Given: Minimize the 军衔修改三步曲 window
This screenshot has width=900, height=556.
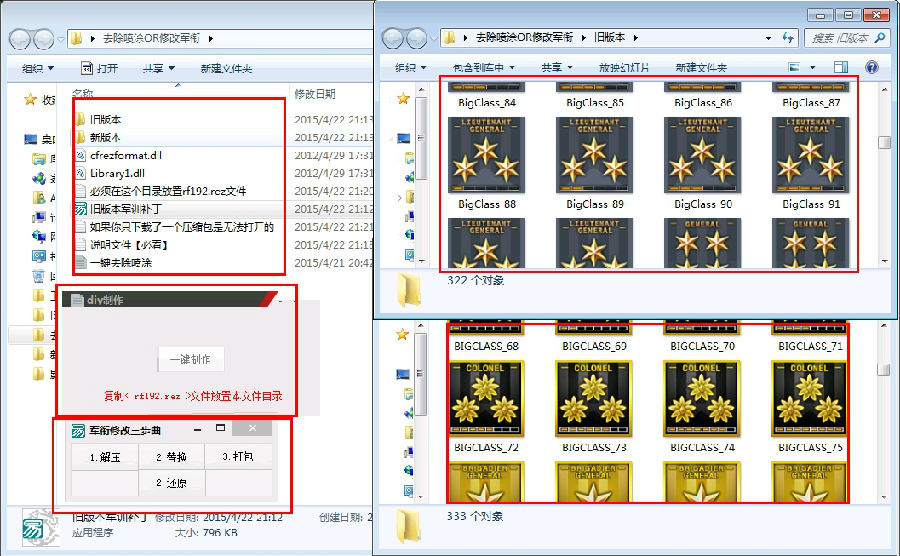Looking at the screenshot, I should coord(197,429).
